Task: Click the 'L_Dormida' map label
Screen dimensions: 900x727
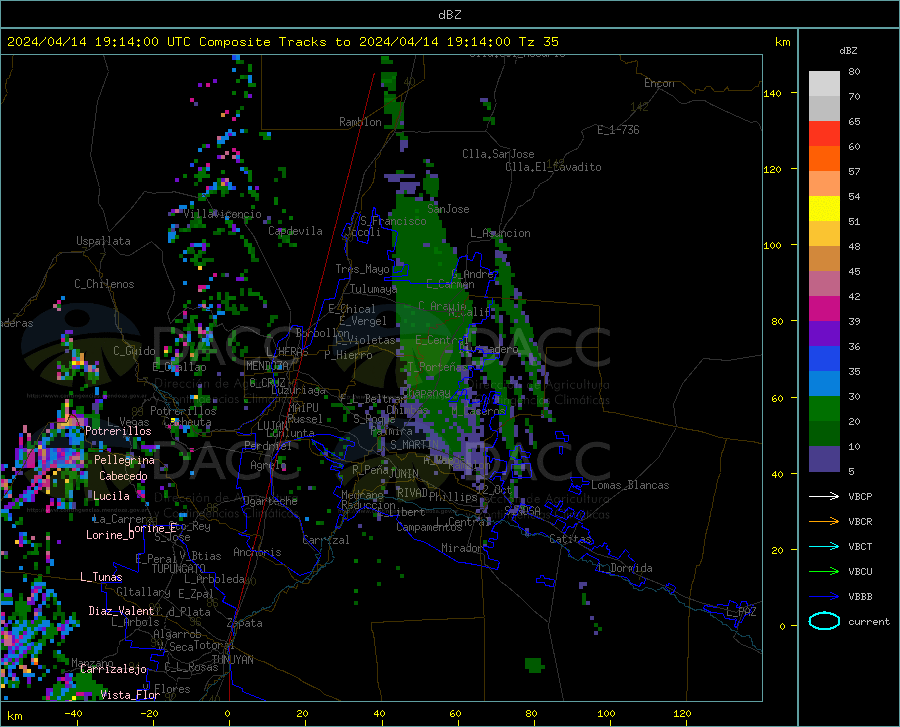Action: click(x=625, y=568)
